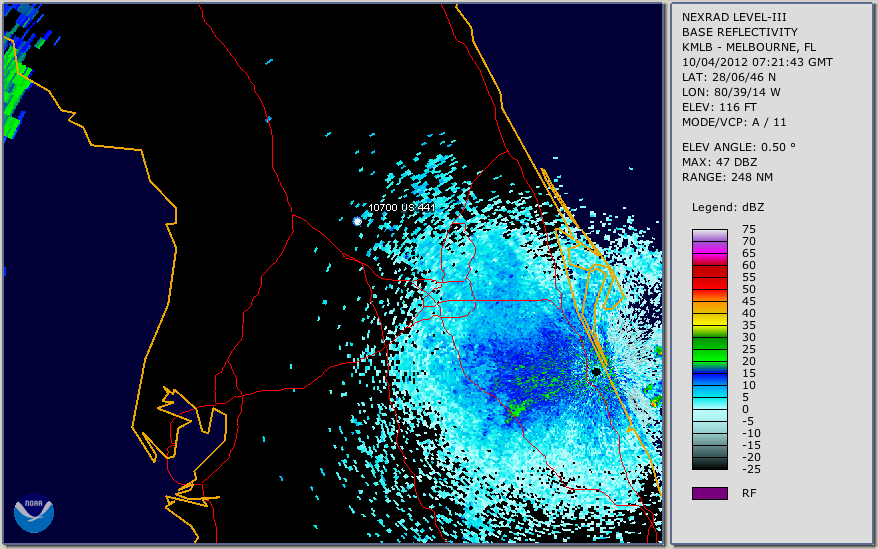Click the "10700 US 441" map label

pos(401,207)
